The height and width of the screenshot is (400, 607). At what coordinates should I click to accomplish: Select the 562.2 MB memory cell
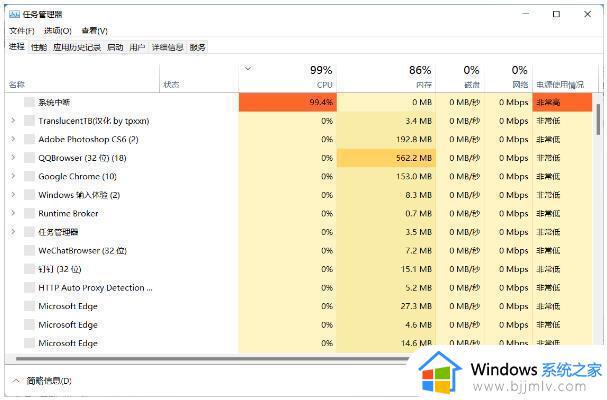click(x=386, y=158)
